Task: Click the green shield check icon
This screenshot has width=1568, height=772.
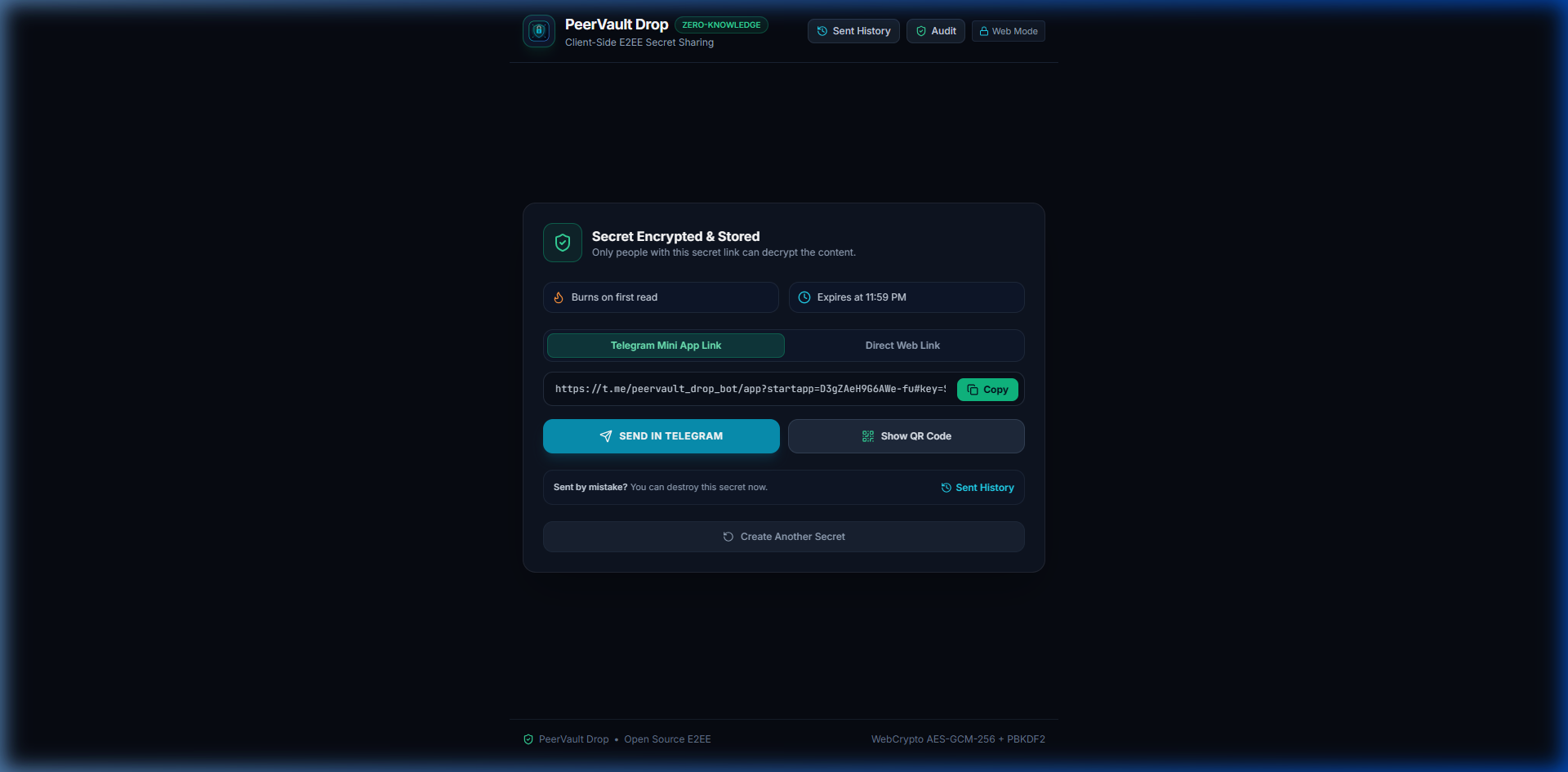Action: (x=563, y=243)
